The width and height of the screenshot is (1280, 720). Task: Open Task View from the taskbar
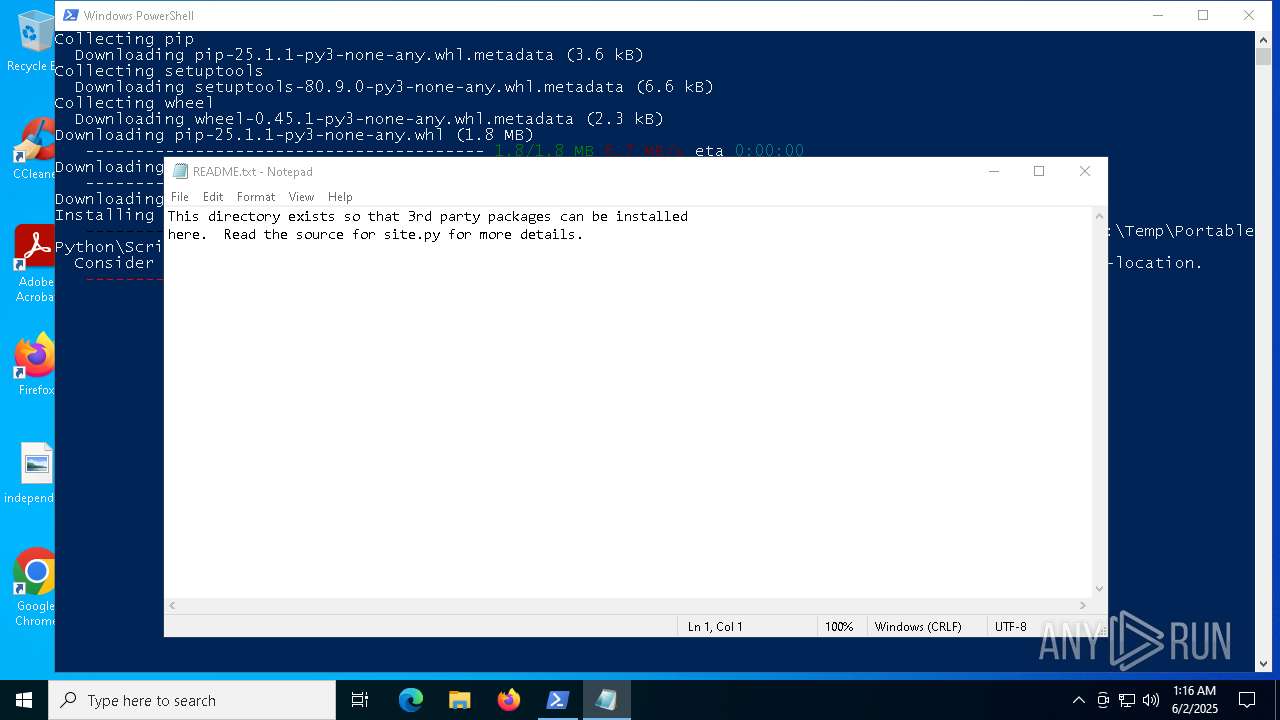click(x=360, y=700)
